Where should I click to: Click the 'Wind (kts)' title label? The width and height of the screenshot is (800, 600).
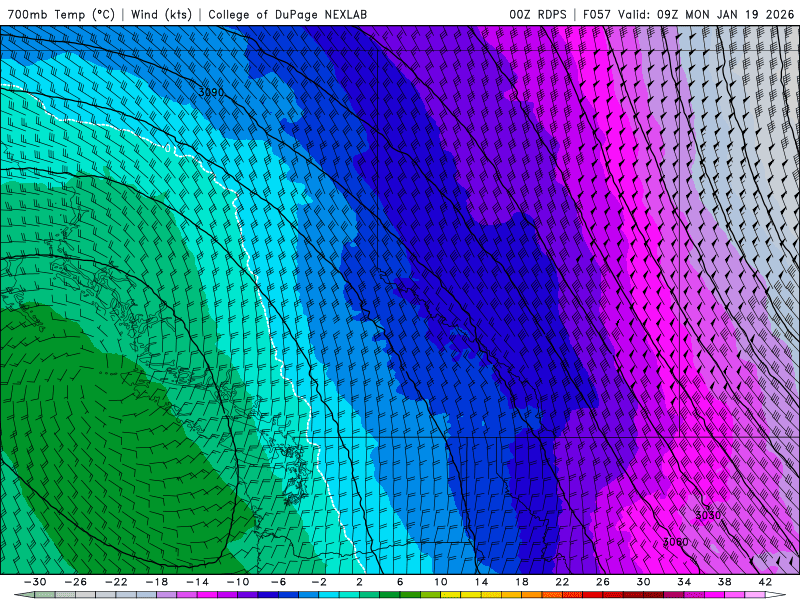coord(161,14)
